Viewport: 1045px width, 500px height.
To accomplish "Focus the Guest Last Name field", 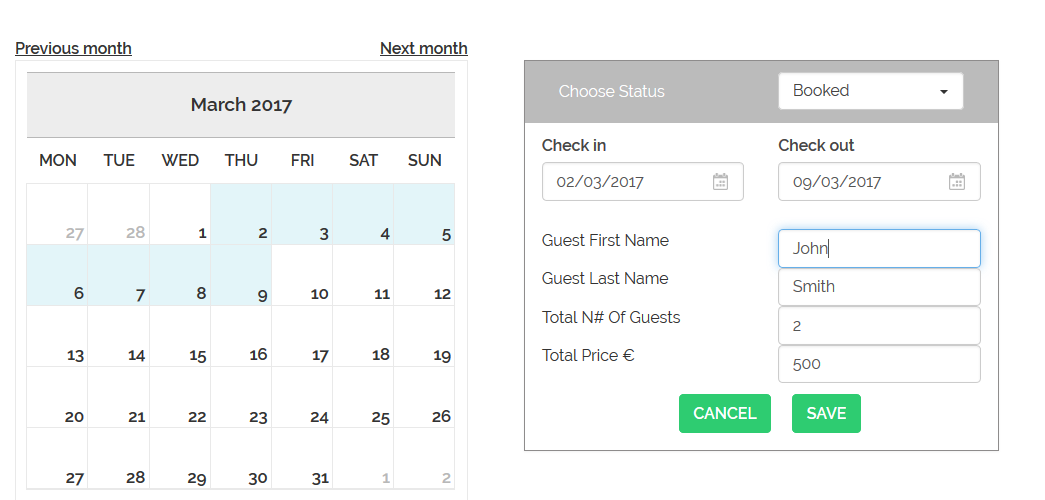I will (x=879, y=287).
